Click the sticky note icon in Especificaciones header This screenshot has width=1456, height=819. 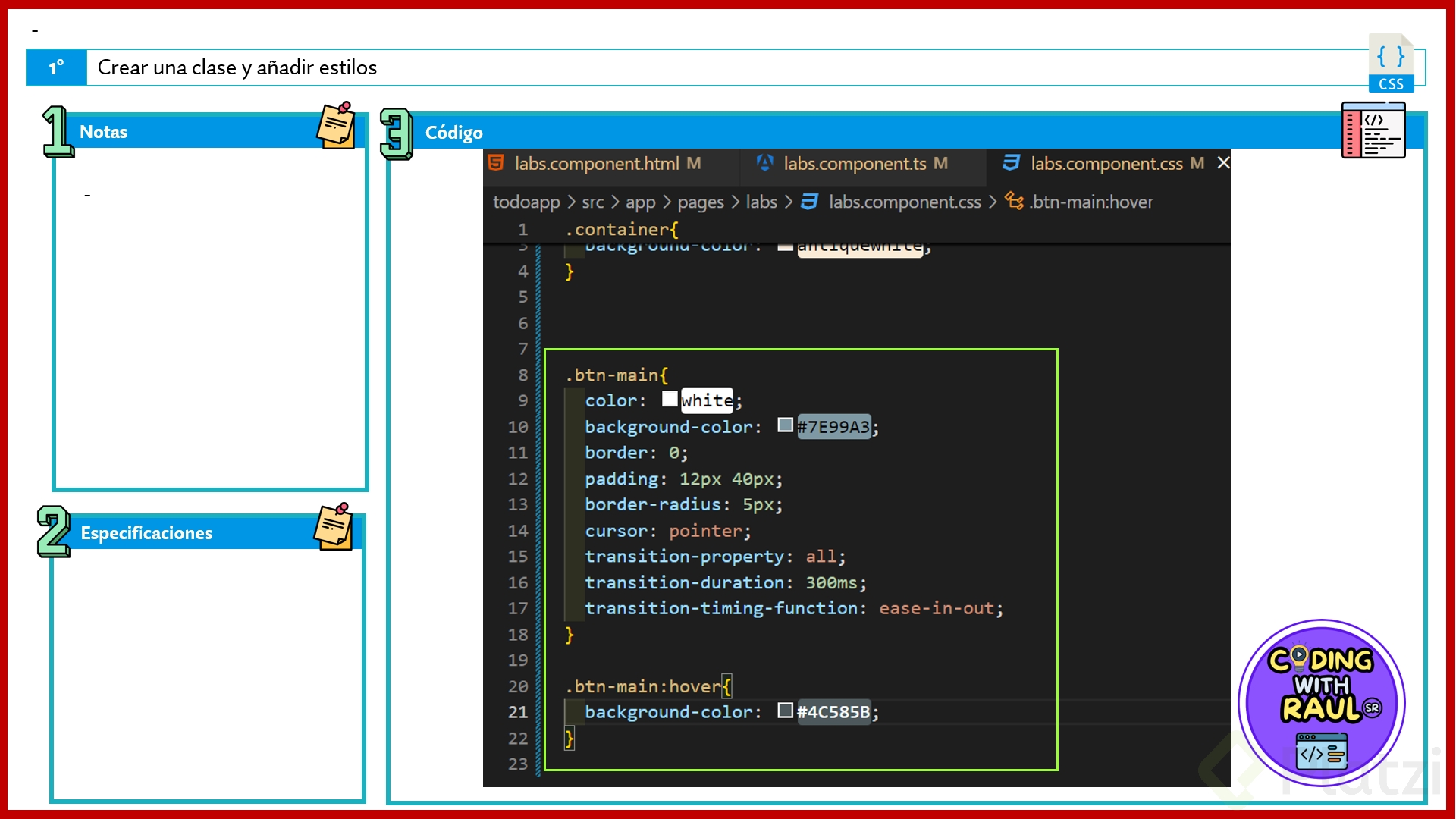click(334, 526)
